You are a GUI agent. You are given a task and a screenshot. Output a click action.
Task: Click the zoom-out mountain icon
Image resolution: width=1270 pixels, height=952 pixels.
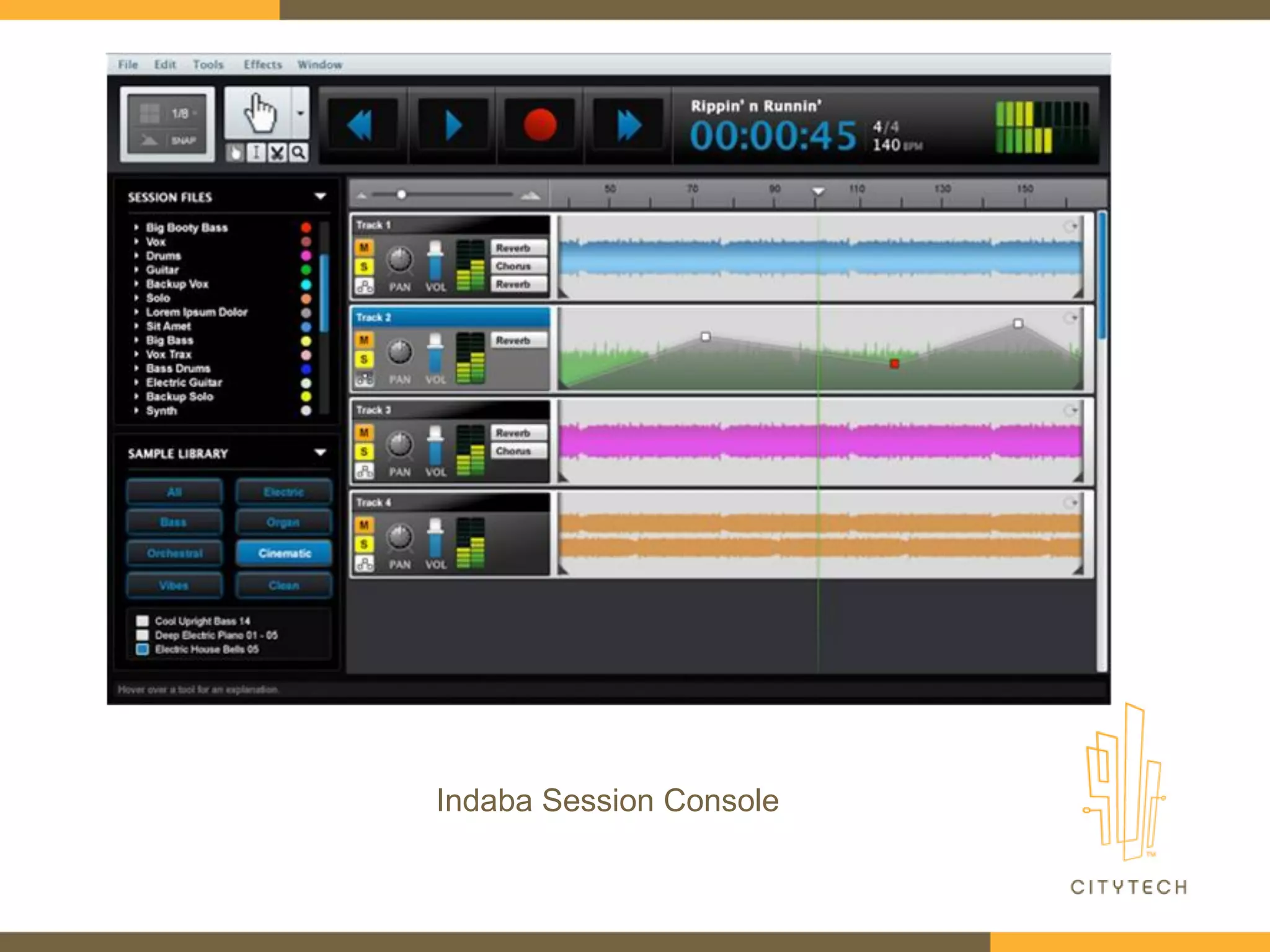point(362,195)
